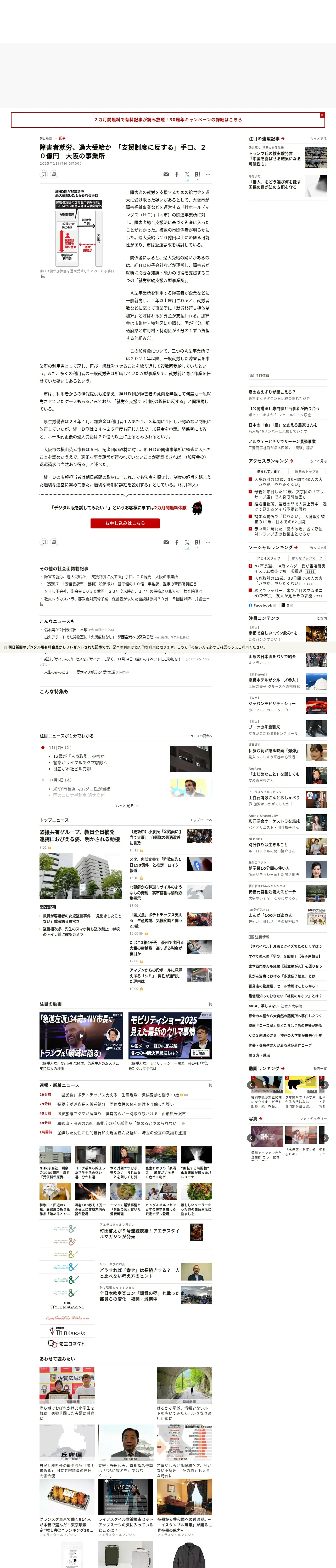This screenshot has height=1568, width=336.
Task: Open the 先生コネクト logo link
Action: pyautogui.click(x=66, y=1344)
